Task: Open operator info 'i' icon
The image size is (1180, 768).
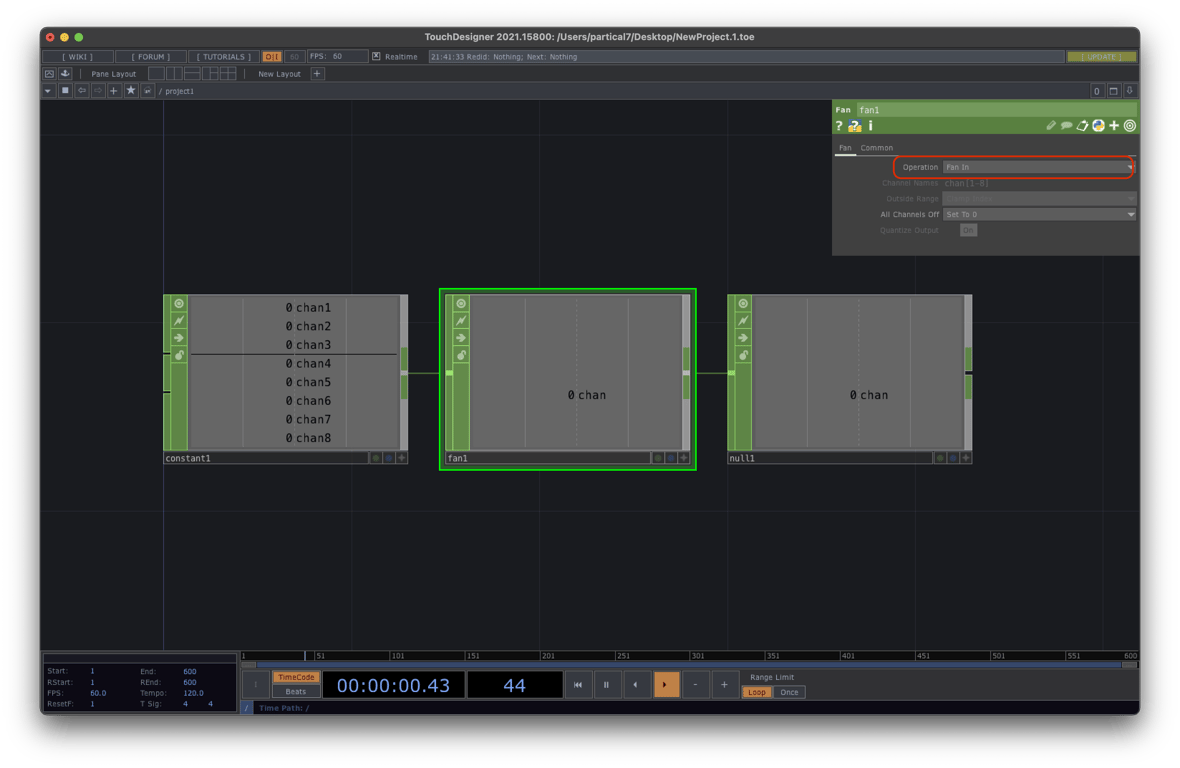Action: tap(871, 126)
